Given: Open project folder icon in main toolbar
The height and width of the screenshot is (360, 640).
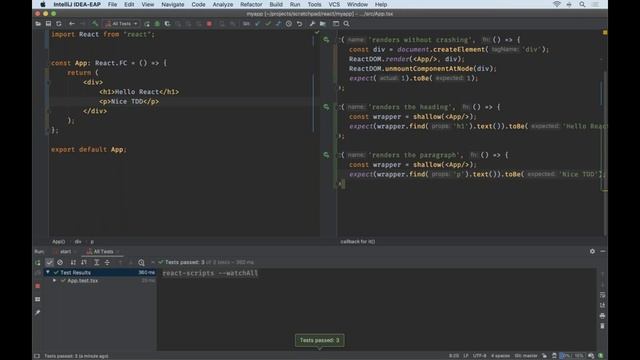Looking at the screenshot, I should pos(38,24).
